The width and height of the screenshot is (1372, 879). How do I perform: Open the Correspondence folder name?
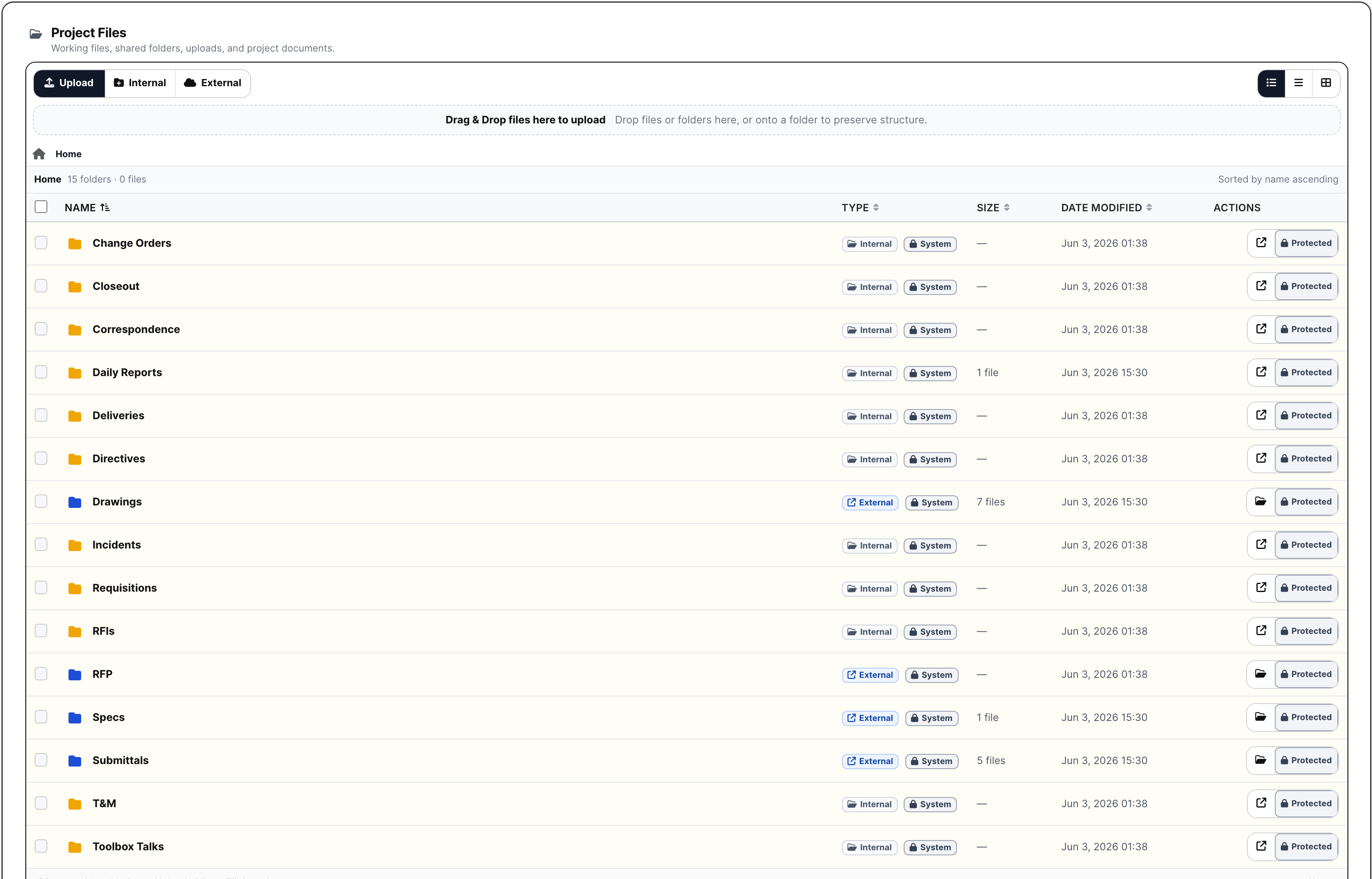(x=136, y=329)
